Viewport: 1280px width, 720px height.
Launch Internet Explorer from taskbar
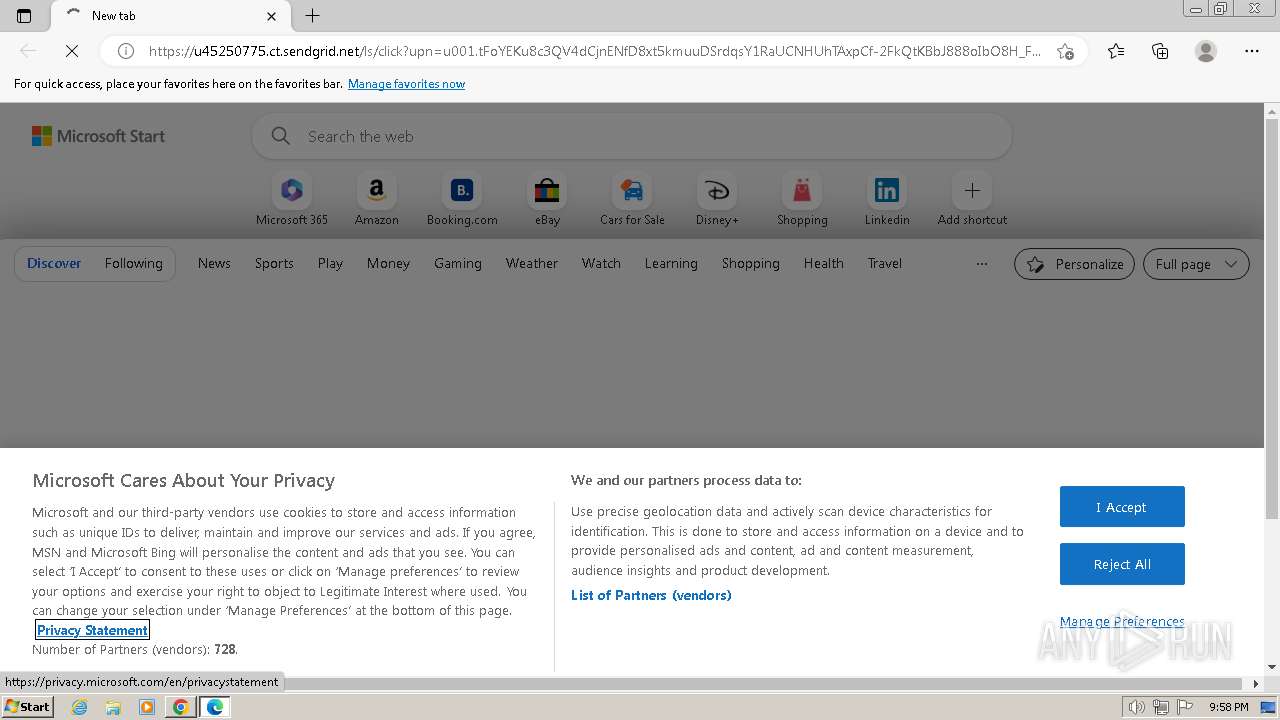[x=80, y=707]
